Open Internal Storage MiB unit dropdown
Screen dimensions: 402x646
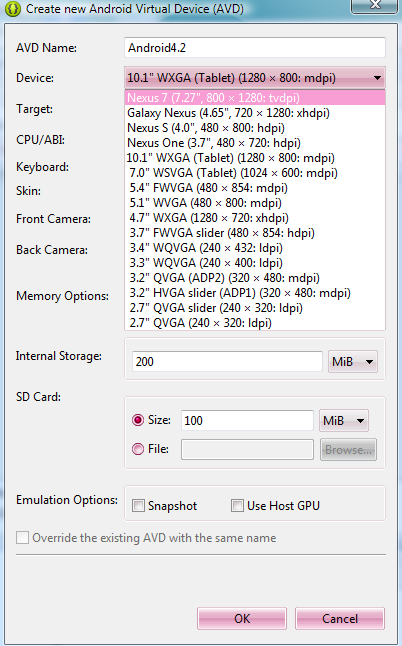pyautogui.click(x=353, y=362)
